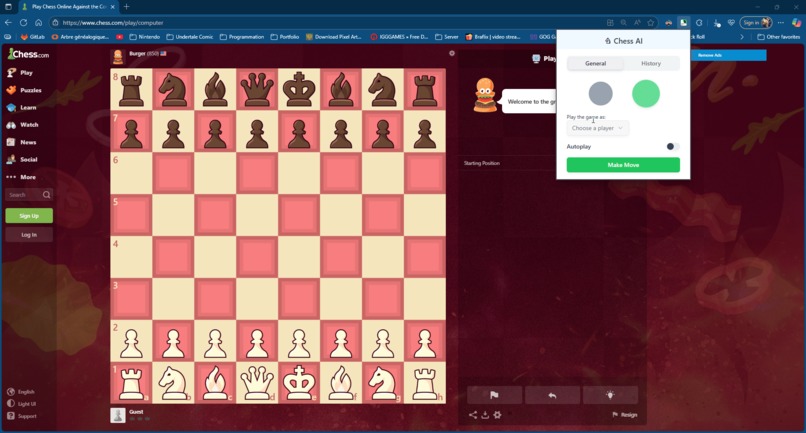The height and width of the screenshot is (433, 806).
Task: Click the download game icon
Action: pos(485,414)
